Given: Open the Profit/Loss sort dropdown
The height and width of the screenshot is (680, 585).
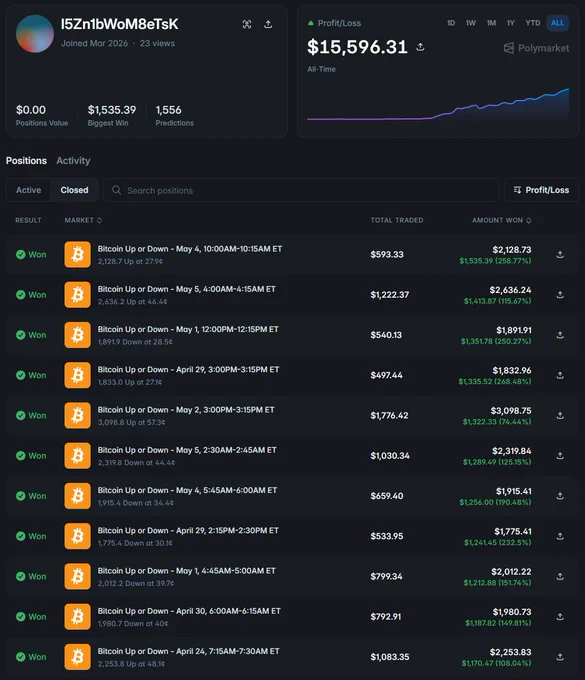Looking at the screenshot, I should point(541,190).
